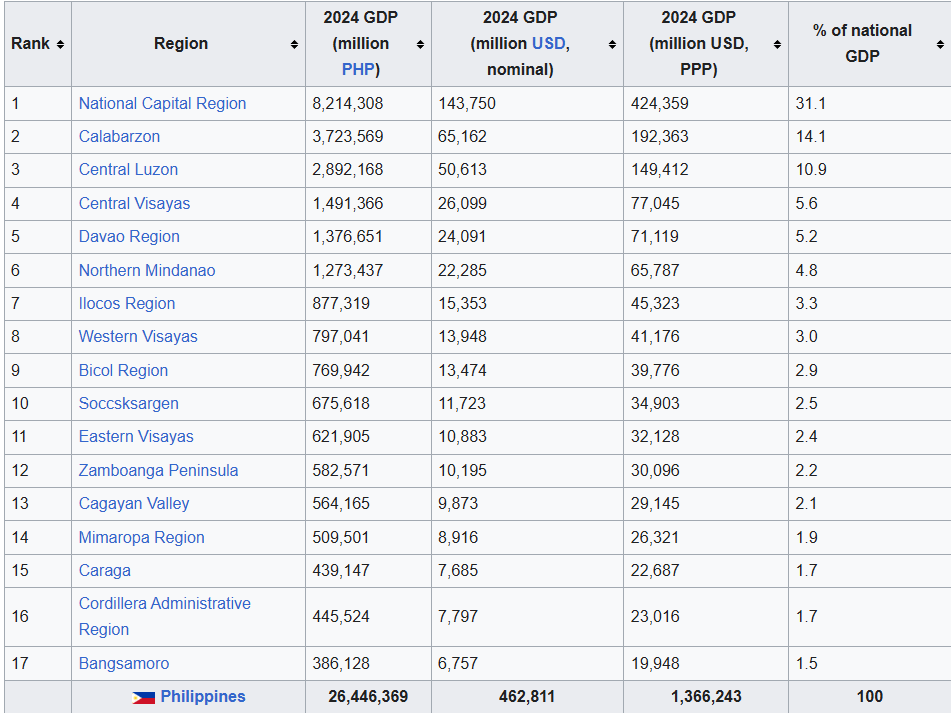Viewport: 951px width, 713px height.
Task: Select the percentage 5.2
Action: coord(807,236)
